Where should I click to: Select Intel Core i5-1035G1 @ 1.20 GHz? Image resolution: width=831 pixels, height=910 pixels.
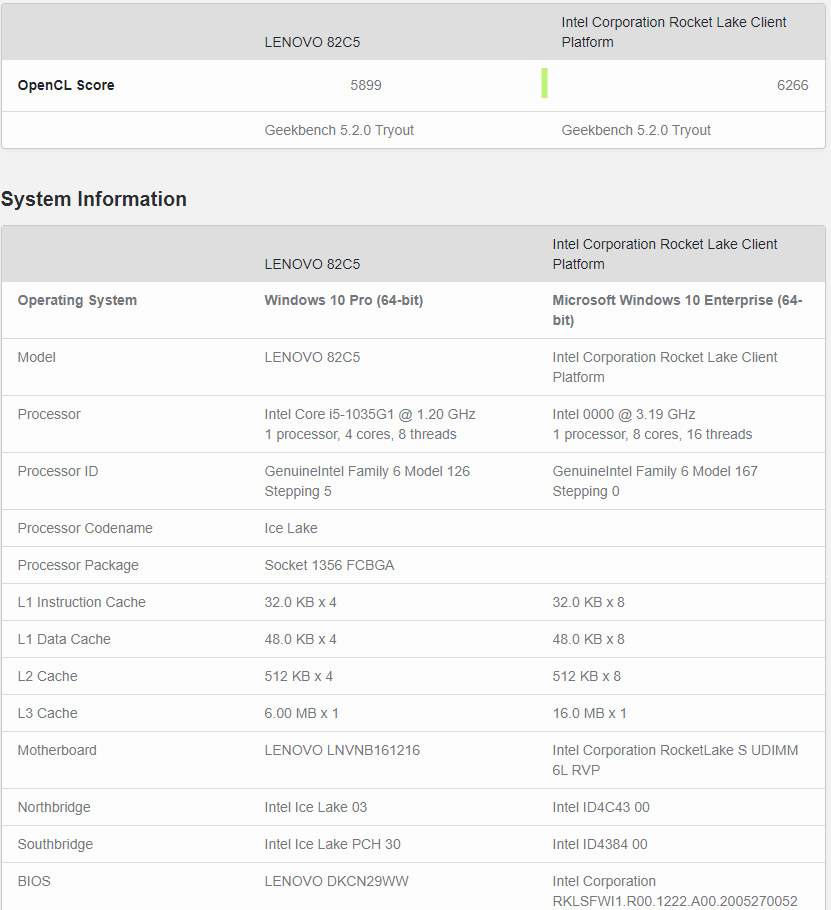(x=370, y=414)
